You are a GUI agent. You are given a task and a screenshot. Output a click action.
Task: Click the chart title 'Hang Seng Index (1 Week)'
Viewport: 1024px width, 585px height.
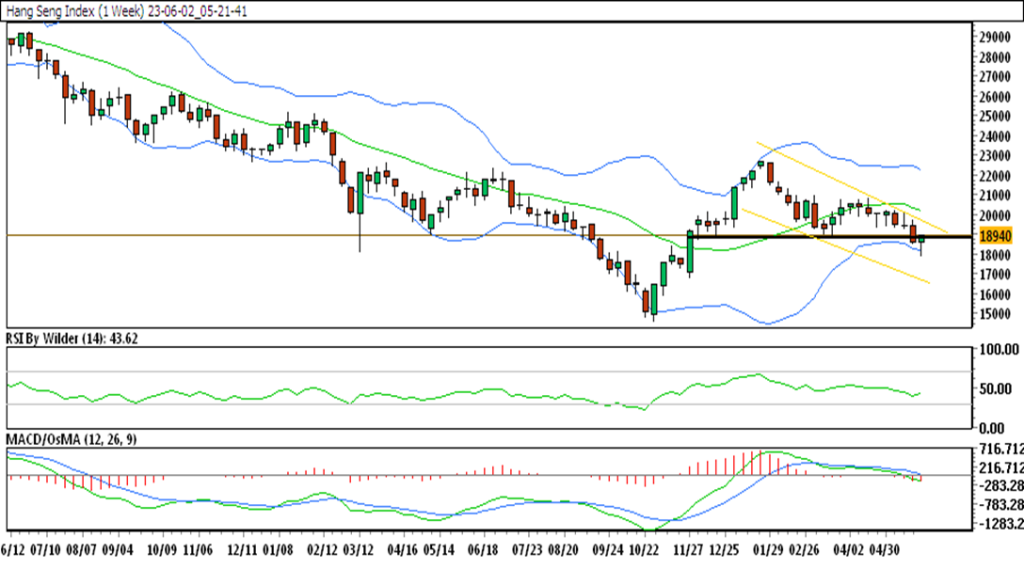[x=75, y=11]
